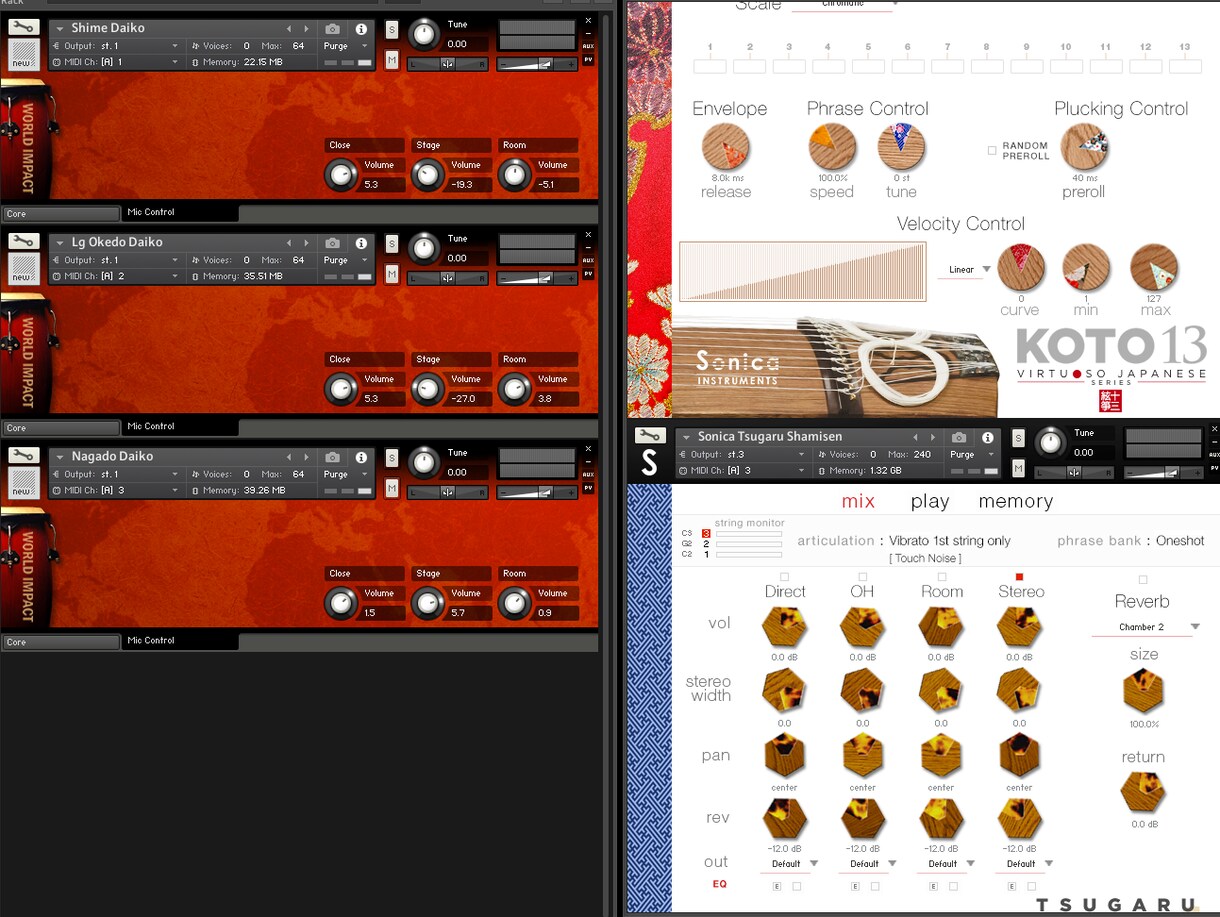Click the Nagado Daiko snapshot camera icon
This screenshot has height=917, width=1220.
click(333, 458)
